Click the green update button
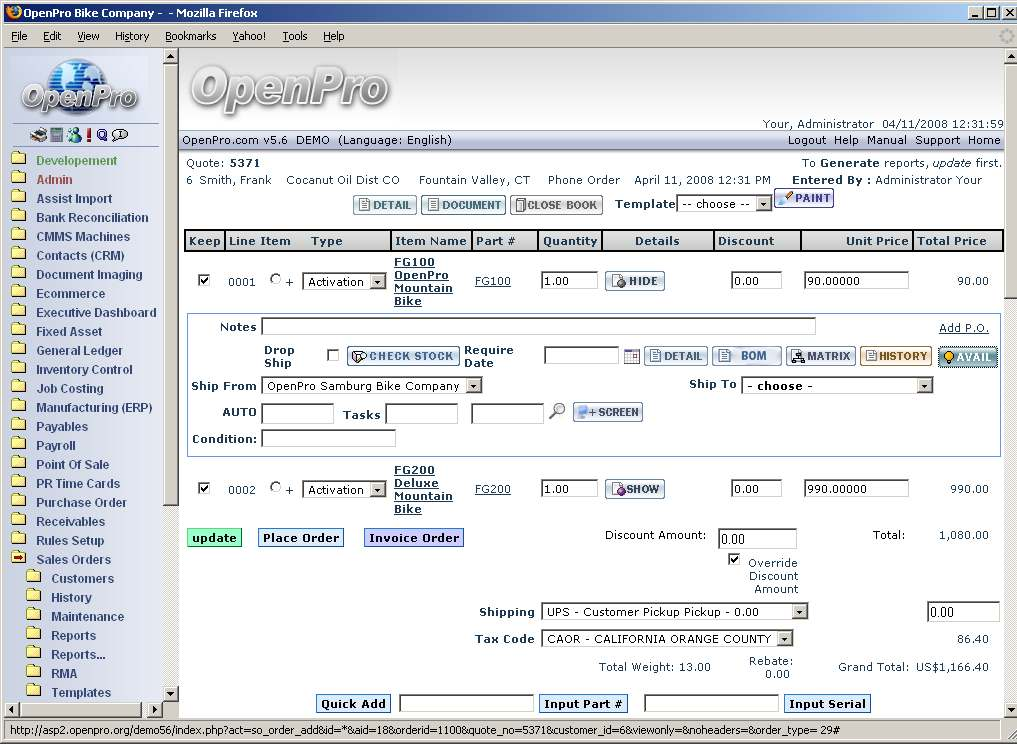Screen dimensions: 1017x744 [214, 538]
